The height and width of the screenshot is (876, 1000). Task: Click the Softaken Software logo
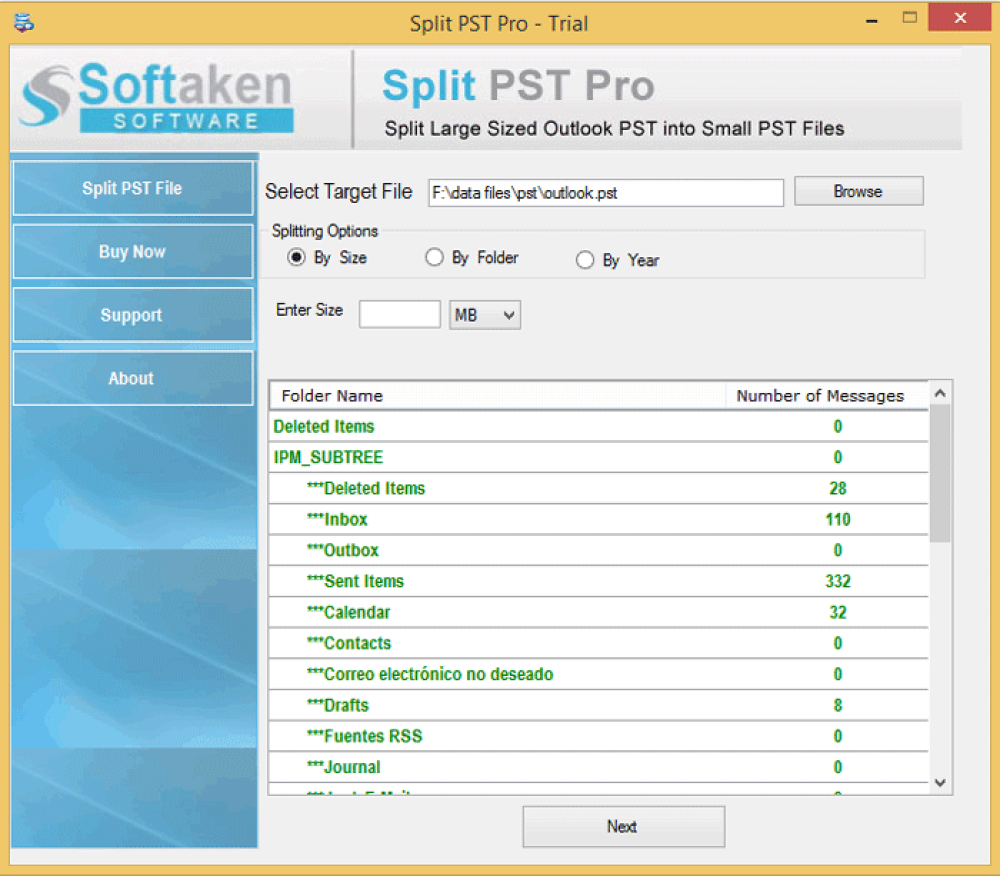156,98
